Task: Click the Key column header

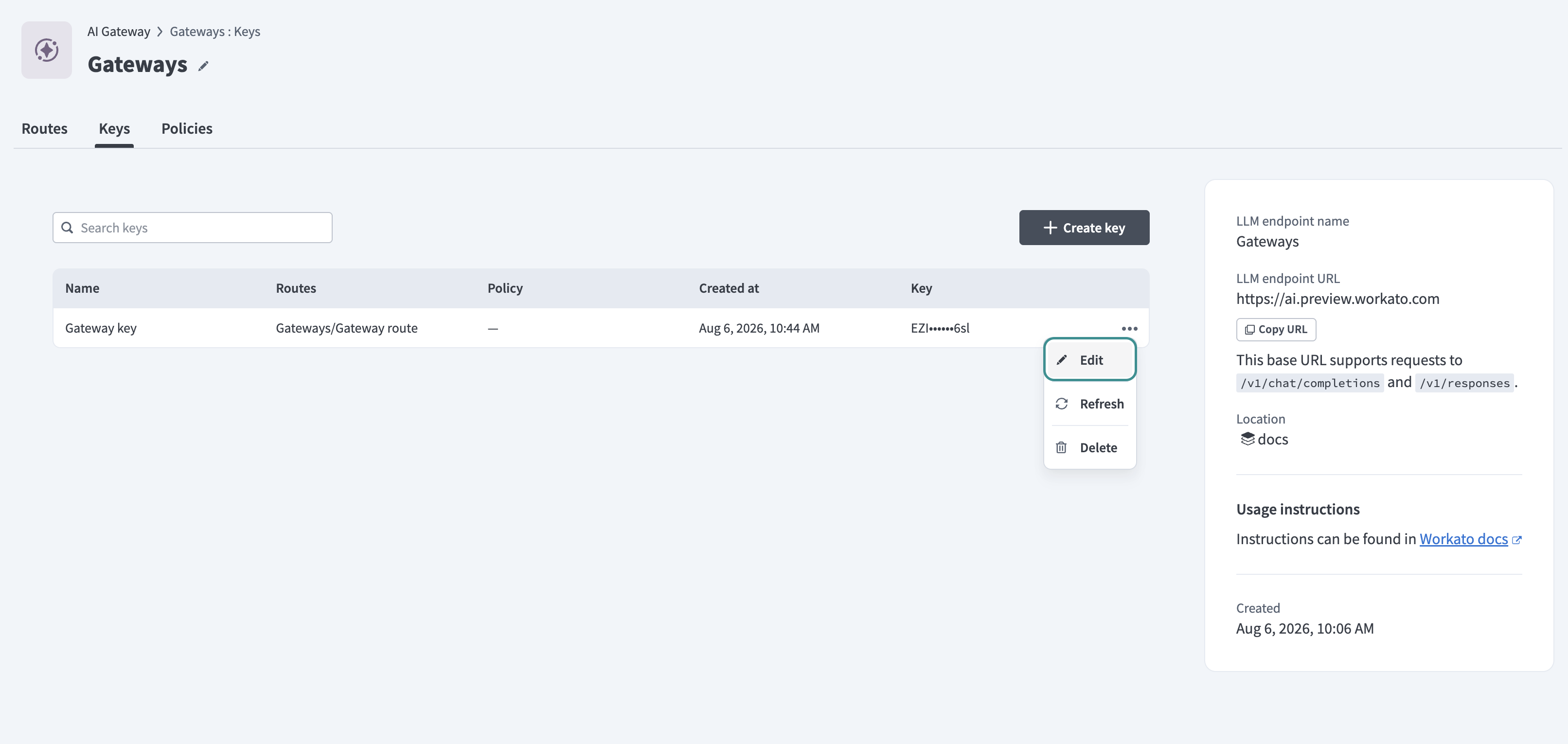Action: click(921, 288)
